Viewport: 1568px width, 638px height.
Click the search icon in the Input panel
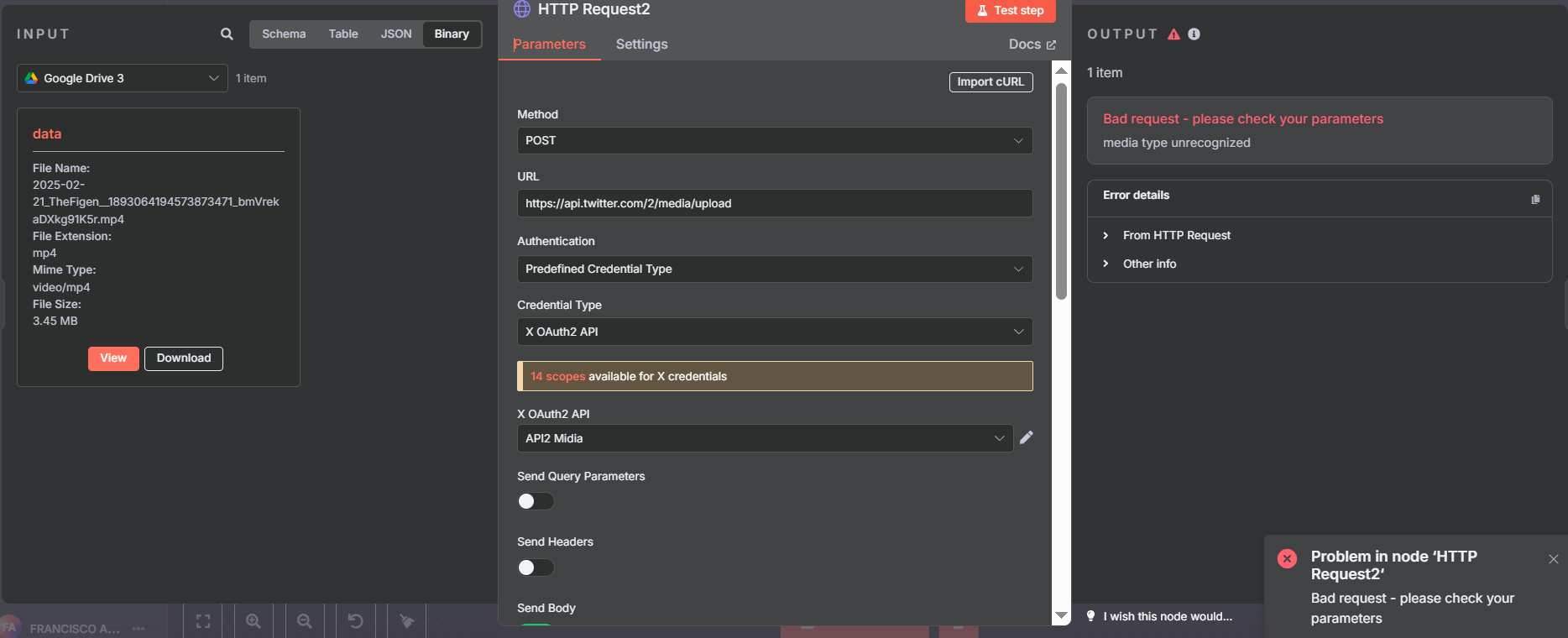click(227, 34)
